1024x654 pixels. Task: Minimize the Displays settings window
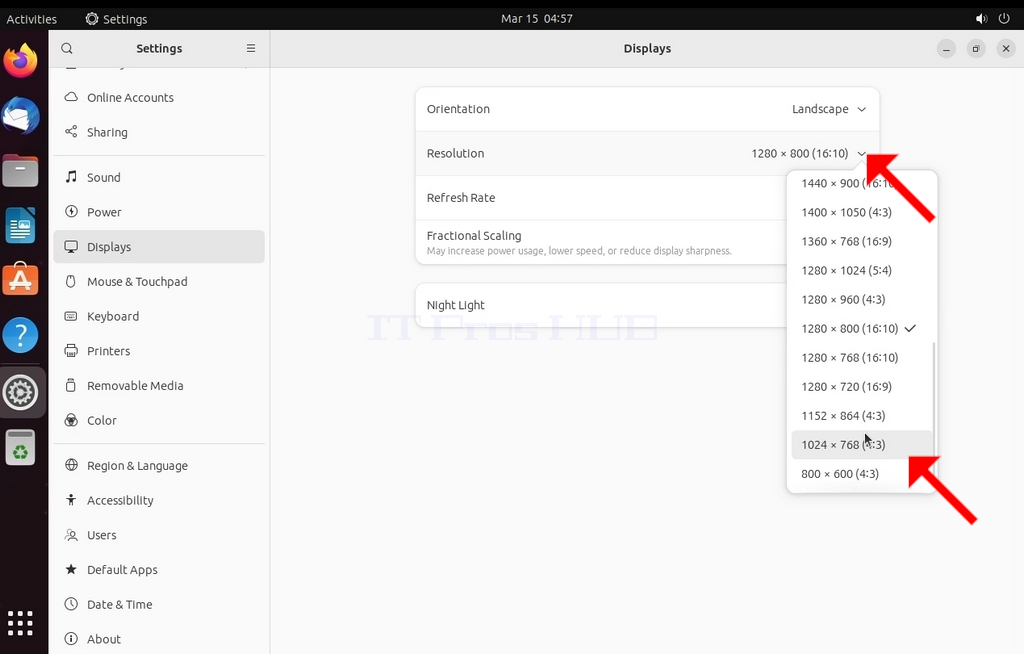[946, 48]
